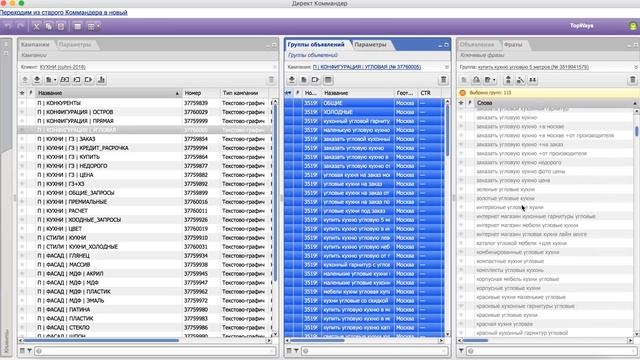Toggle the star for заказать угловую кухню недорого
640x360 pixels.
461,162
